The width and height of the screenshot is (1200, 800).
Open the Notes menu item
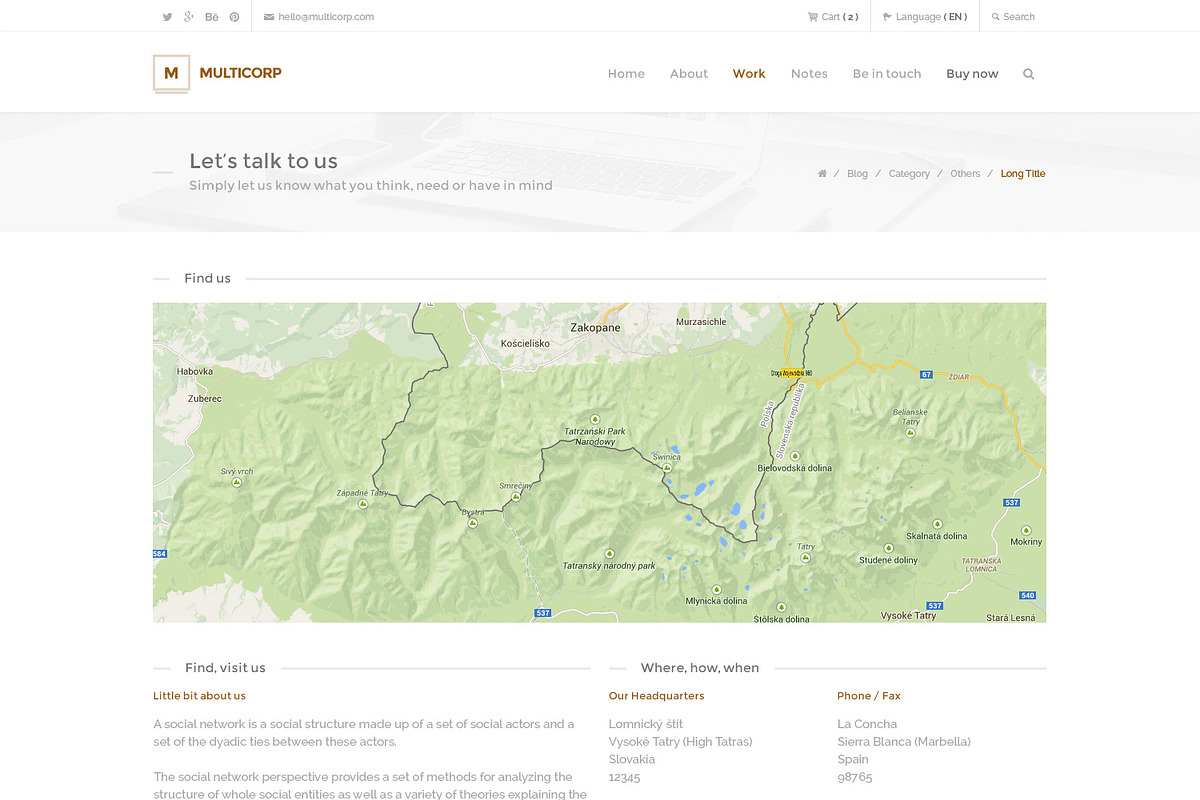(x=809, y=73)
